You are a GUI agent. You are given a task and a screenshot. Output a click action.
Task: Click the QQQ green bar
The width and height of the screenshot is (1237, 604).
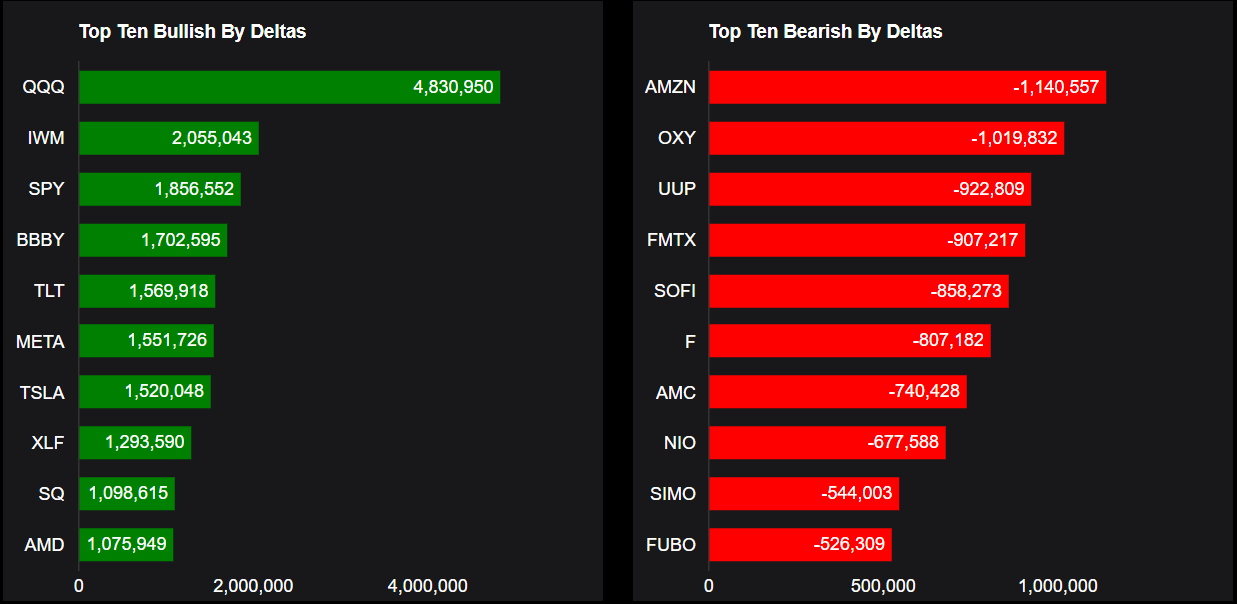pos(289,87)
